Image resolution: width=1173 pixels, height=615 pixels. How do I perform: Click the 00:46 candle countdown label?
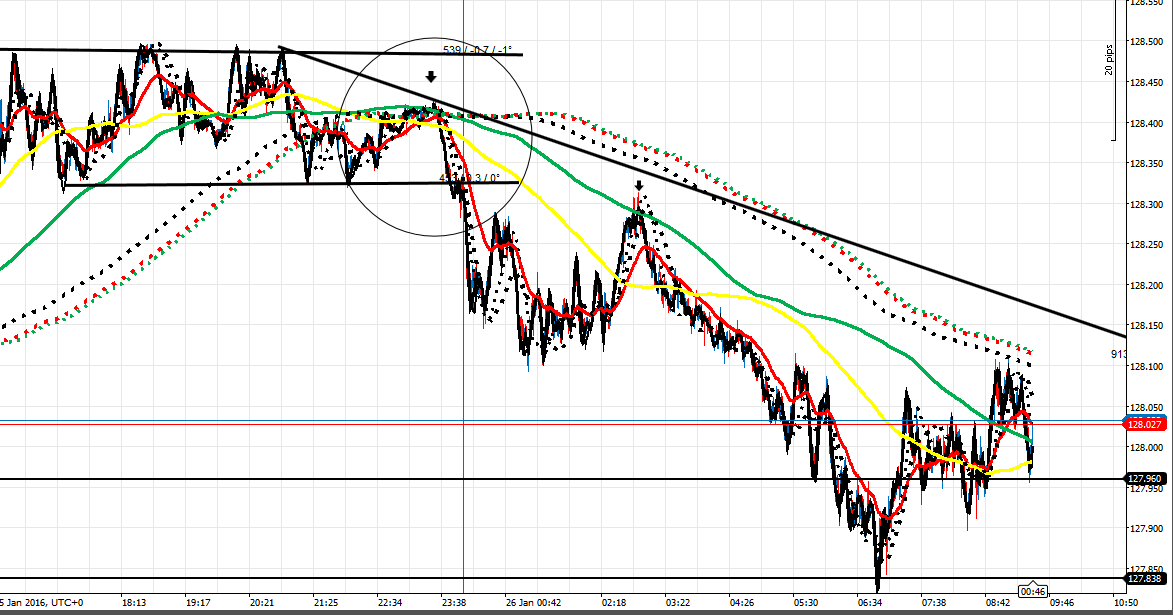(x=1032, y=591)
